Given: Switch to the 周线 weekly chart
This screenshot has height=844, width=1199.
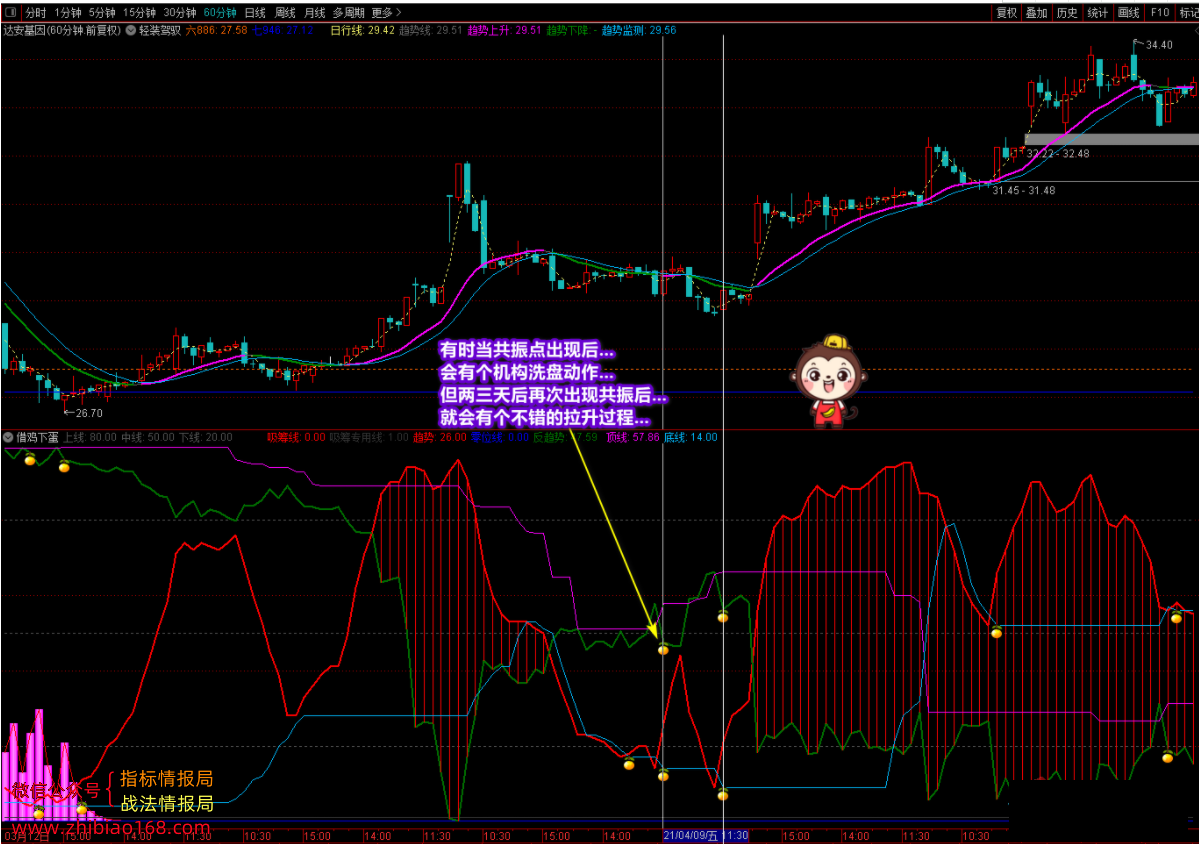Looking at the screenshot, I should click(285, 13).
